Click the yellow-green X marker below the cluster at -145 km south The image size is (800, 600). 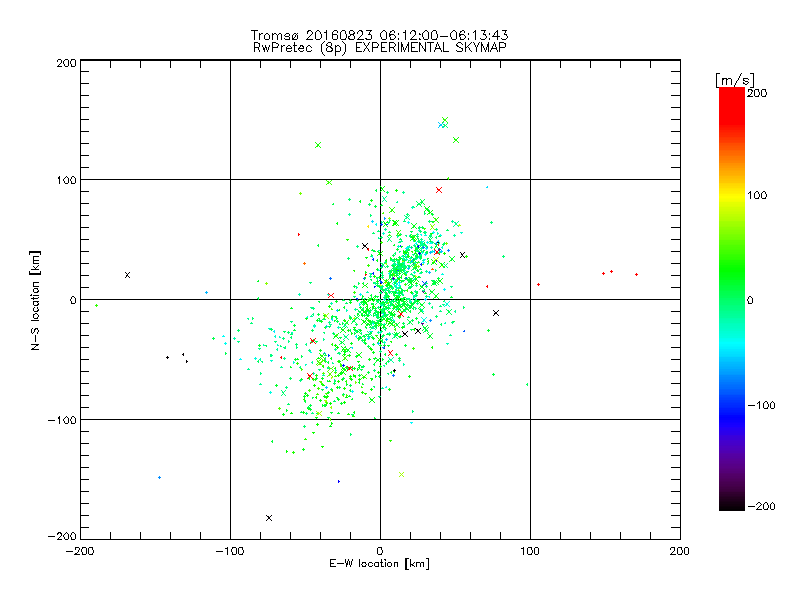(401, 474)
